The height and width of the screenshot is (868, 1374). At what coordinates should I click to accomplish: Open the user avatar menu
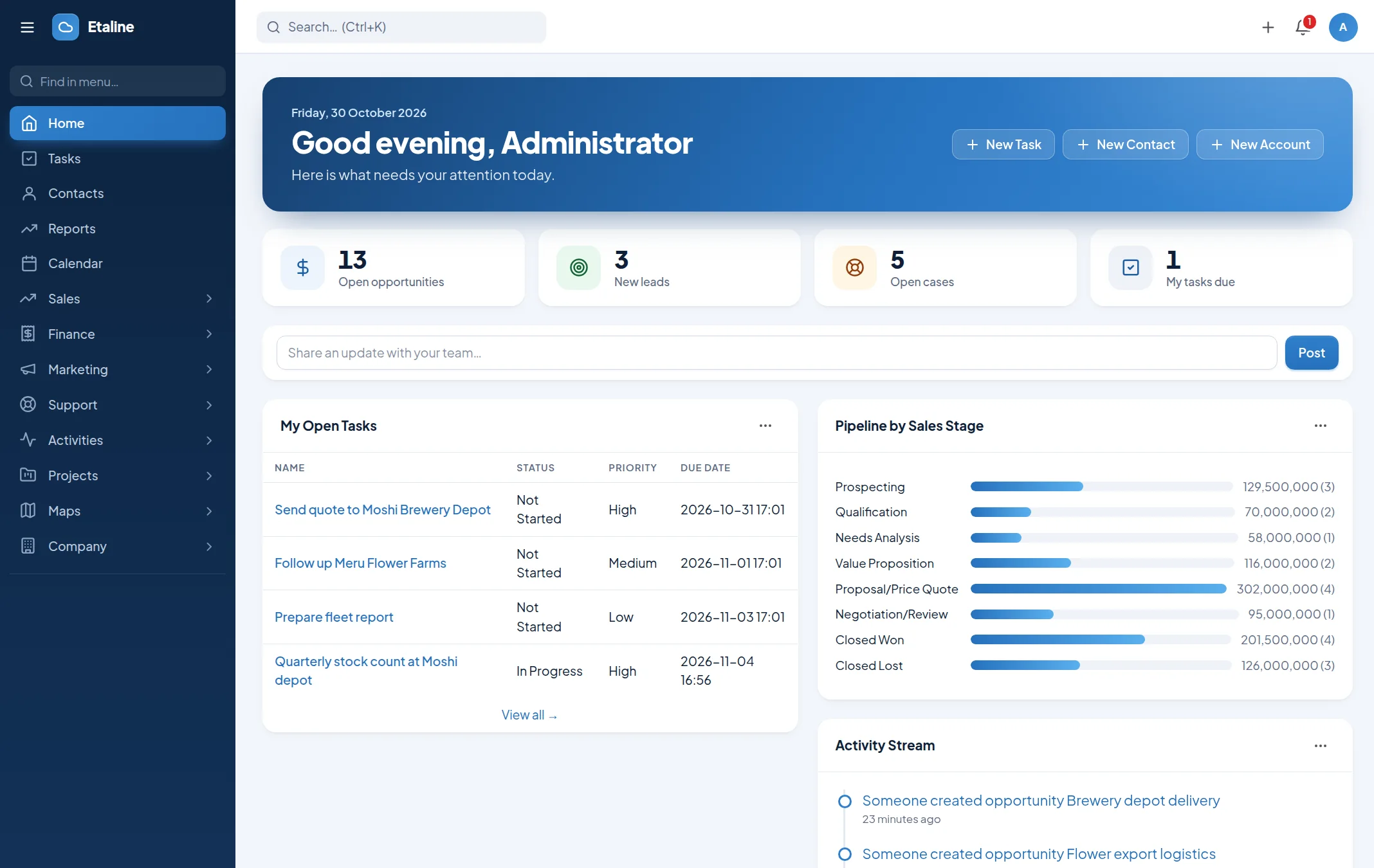click(1343, 27)
